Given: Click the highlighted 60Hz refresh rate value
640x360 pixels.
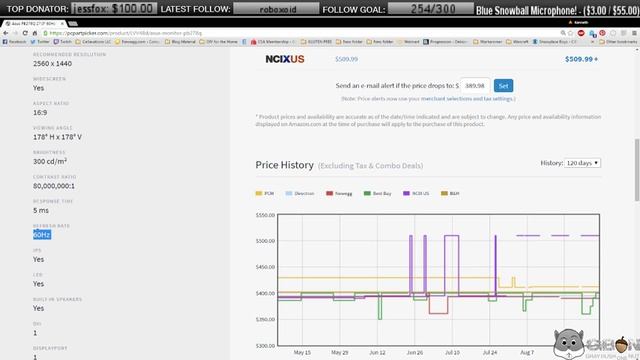Looking at the screenshot, I should pos(42,235).
